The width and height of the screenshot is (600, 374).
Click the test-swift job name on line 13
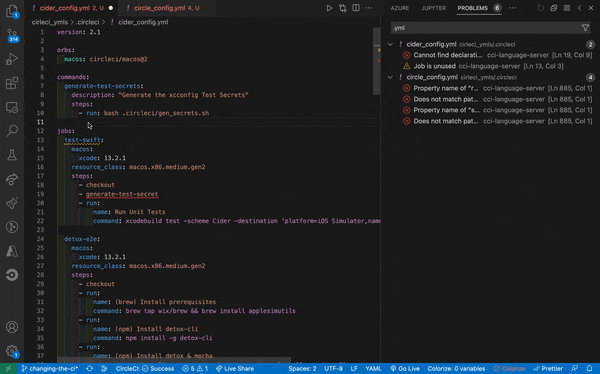pyautogui.click(x=82, y=140)
